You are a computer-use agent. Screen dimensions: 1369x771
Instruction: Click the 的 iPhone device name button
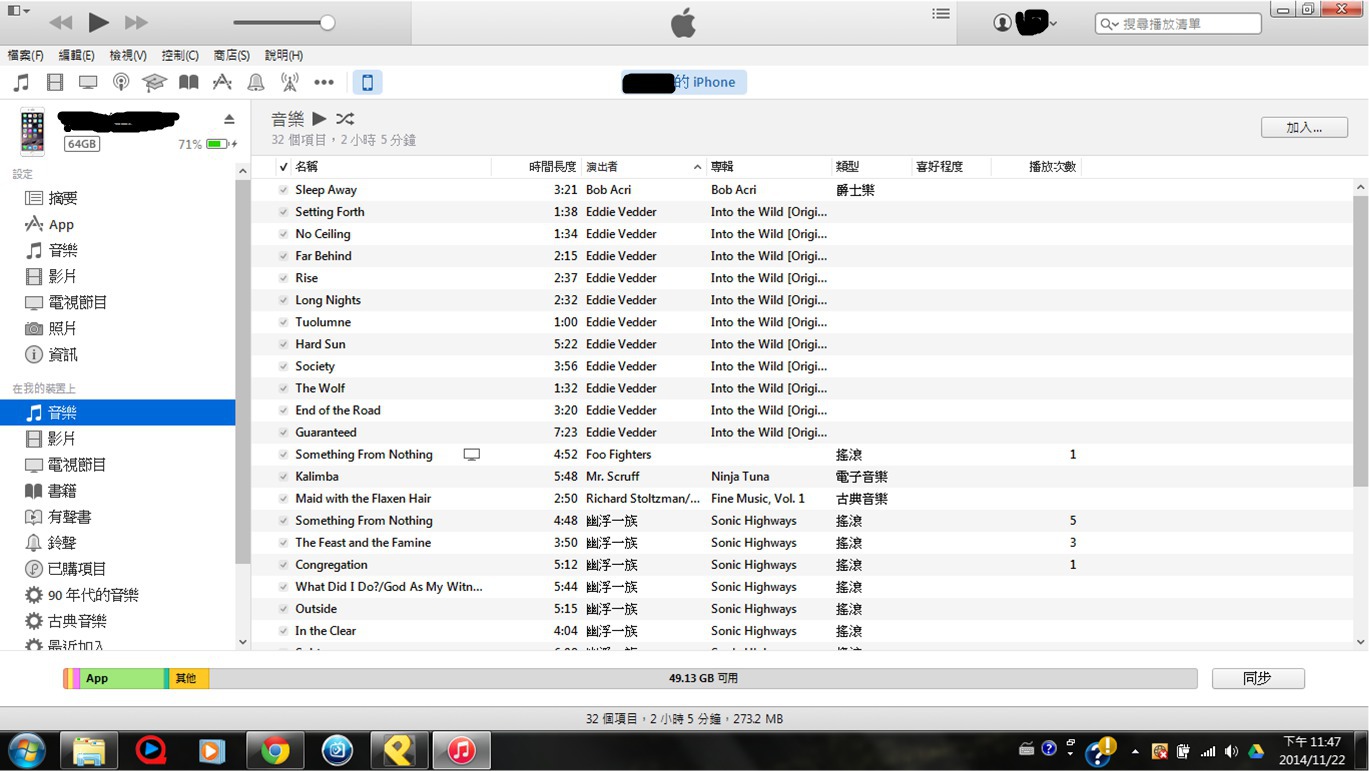[x=684, y=82]
